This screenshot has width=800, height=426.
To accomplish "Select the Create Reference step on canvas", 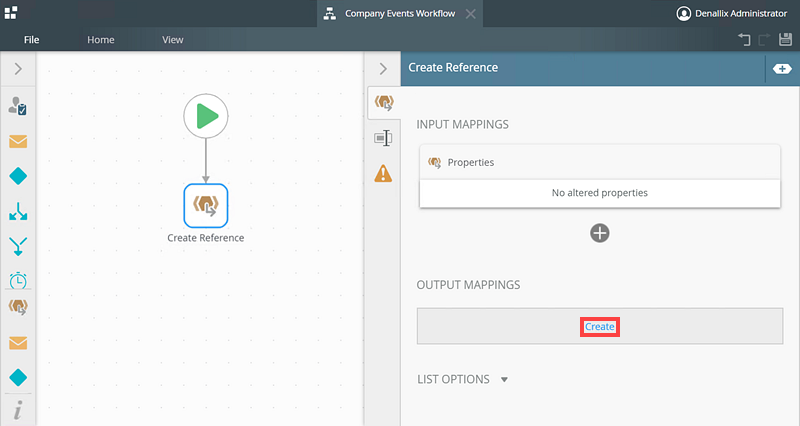I will (x=206, y=206).
